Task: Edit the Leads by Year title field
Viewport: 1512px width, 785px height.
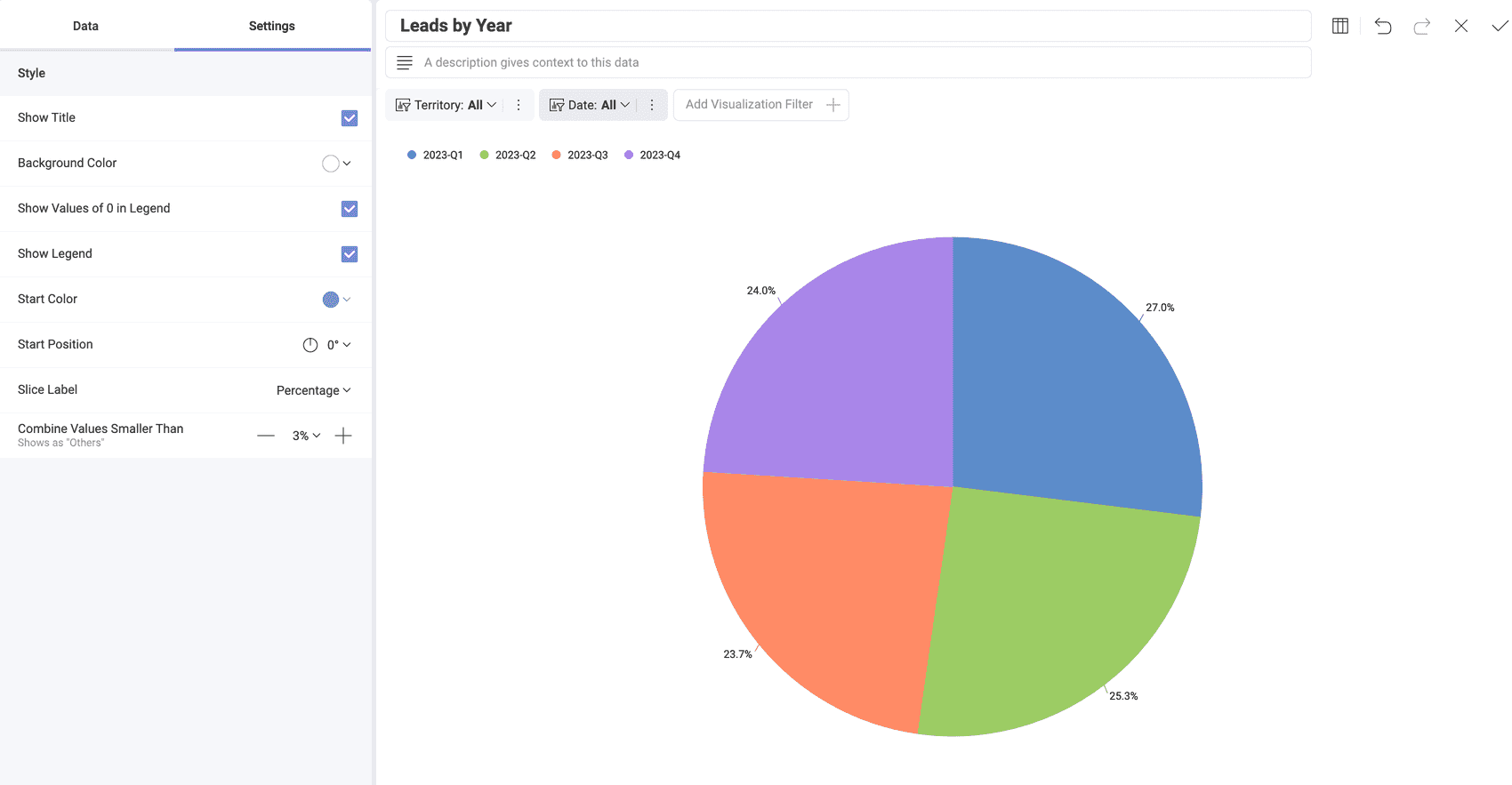Action: (848, 26)
